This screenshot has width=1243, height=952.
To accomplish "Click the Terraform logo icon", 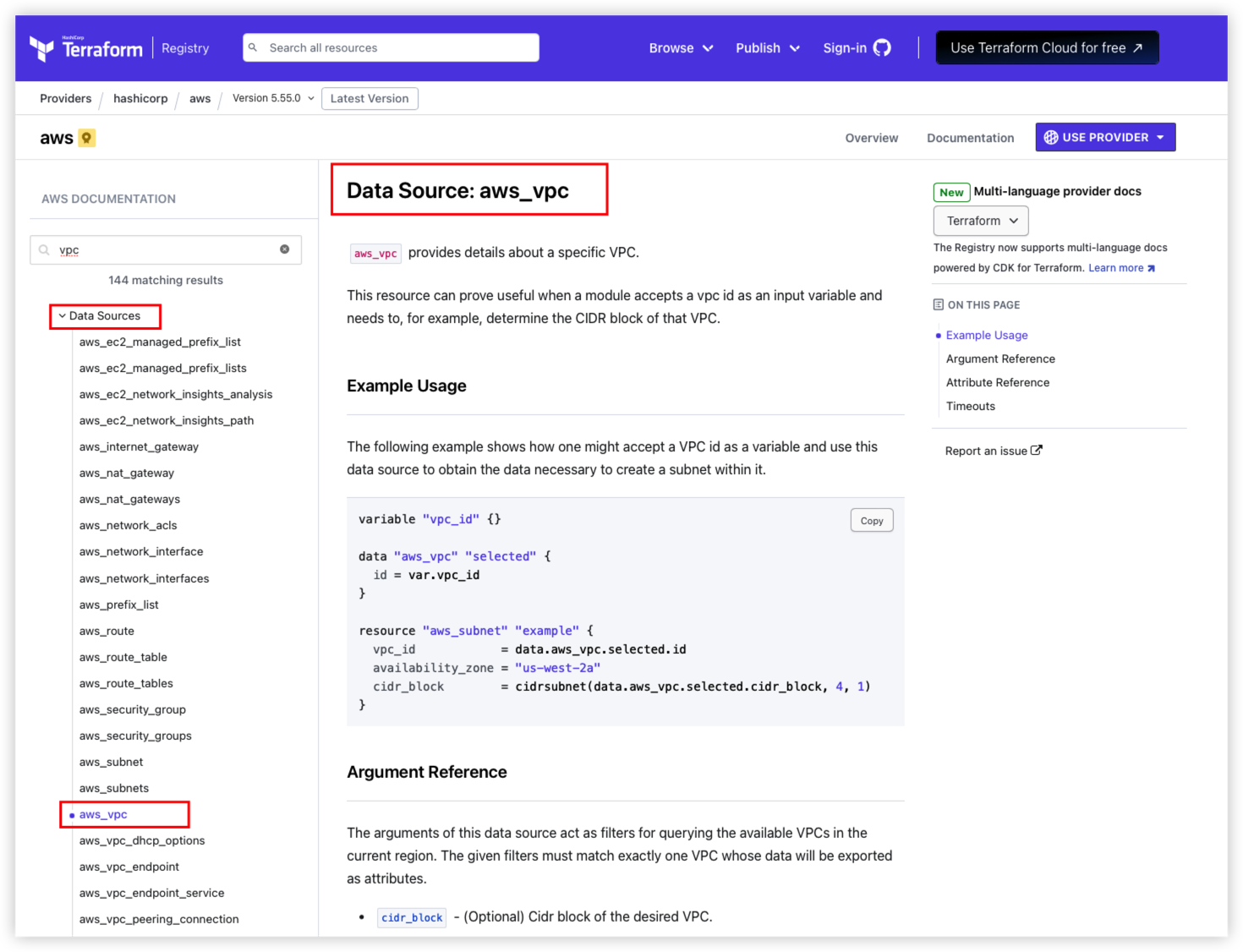I will point(41,48).
